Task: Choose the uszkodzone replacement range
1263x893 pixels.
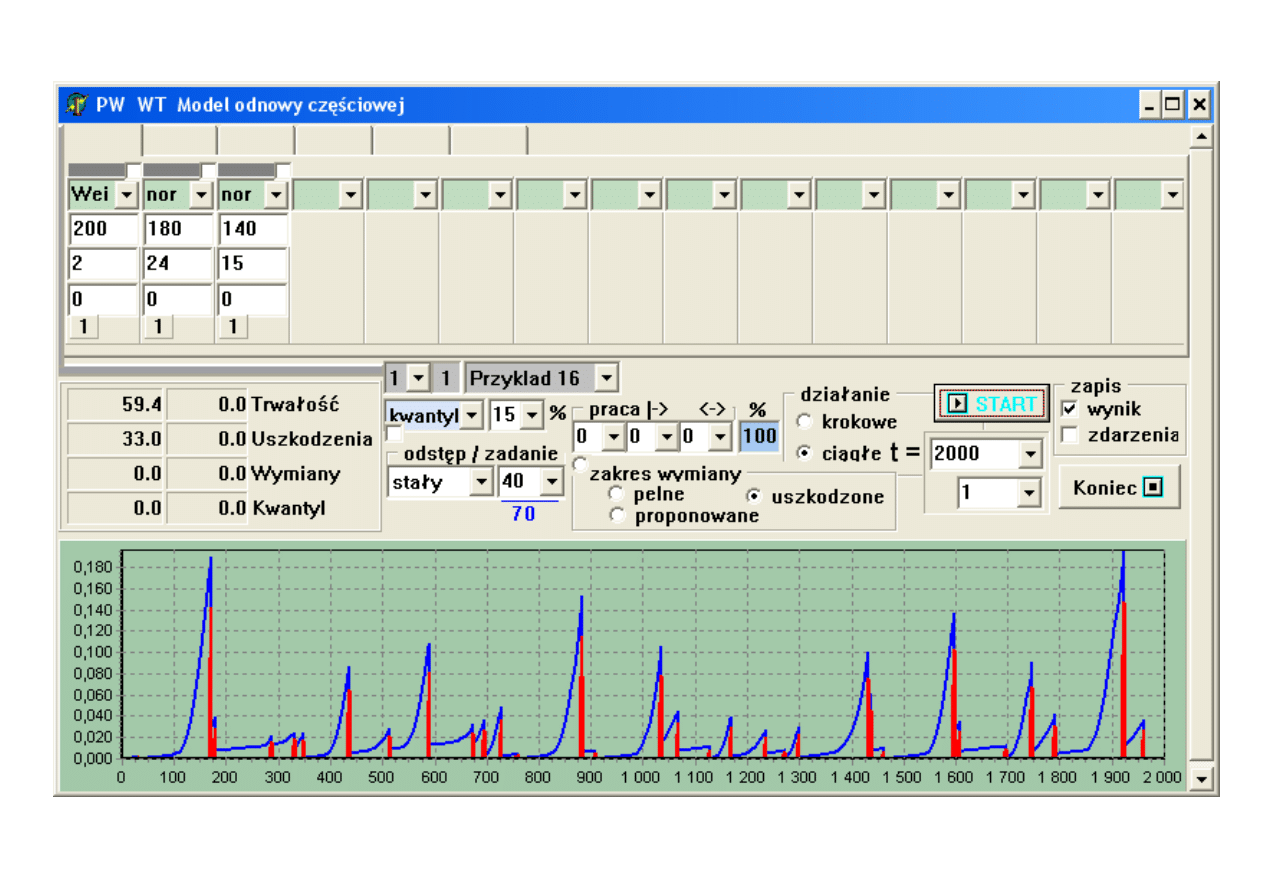Action: click(754, 496)
